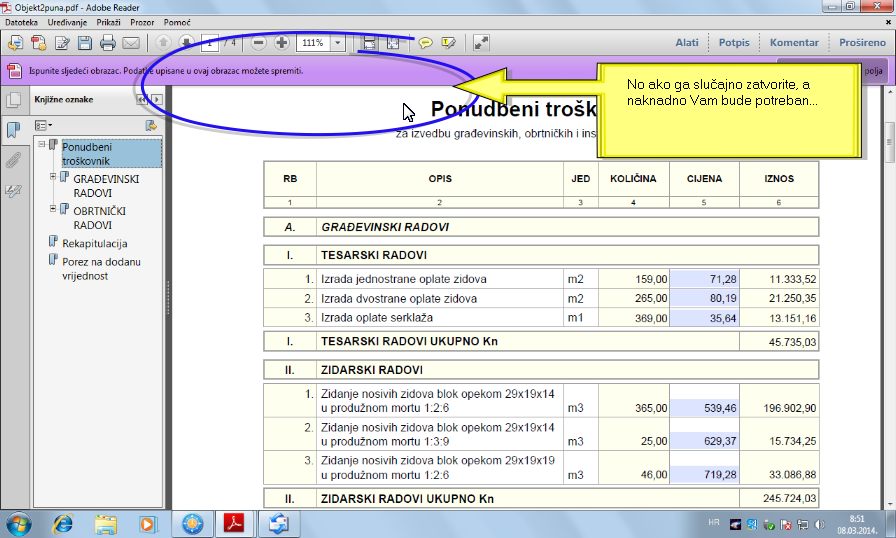This screenshot has height=538, width=896.
Task: Open the zoom level dropdown arrow
Action: (338, 43)
